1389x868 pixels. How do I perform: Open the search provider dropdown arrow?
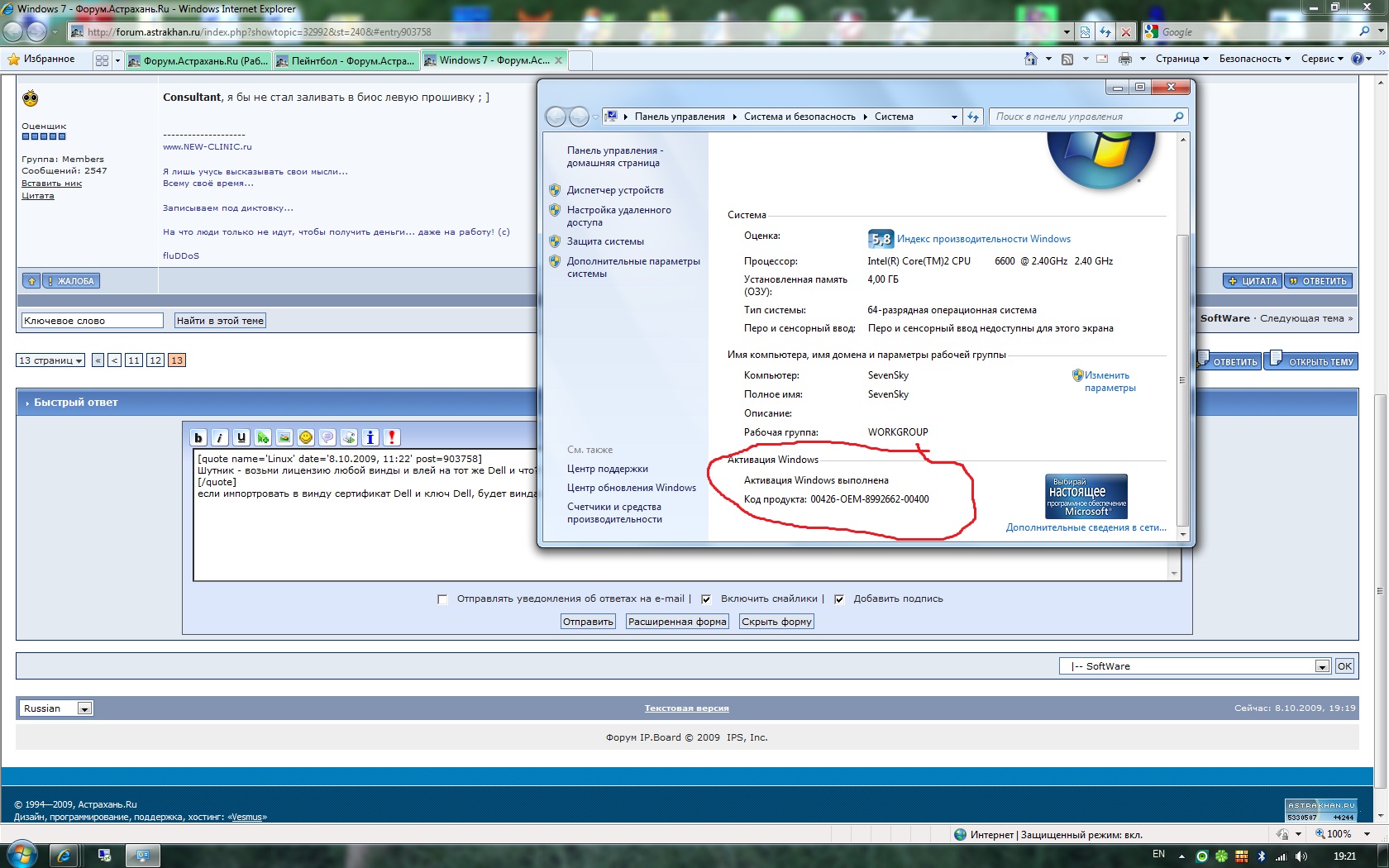click(x=1380, y=31)
